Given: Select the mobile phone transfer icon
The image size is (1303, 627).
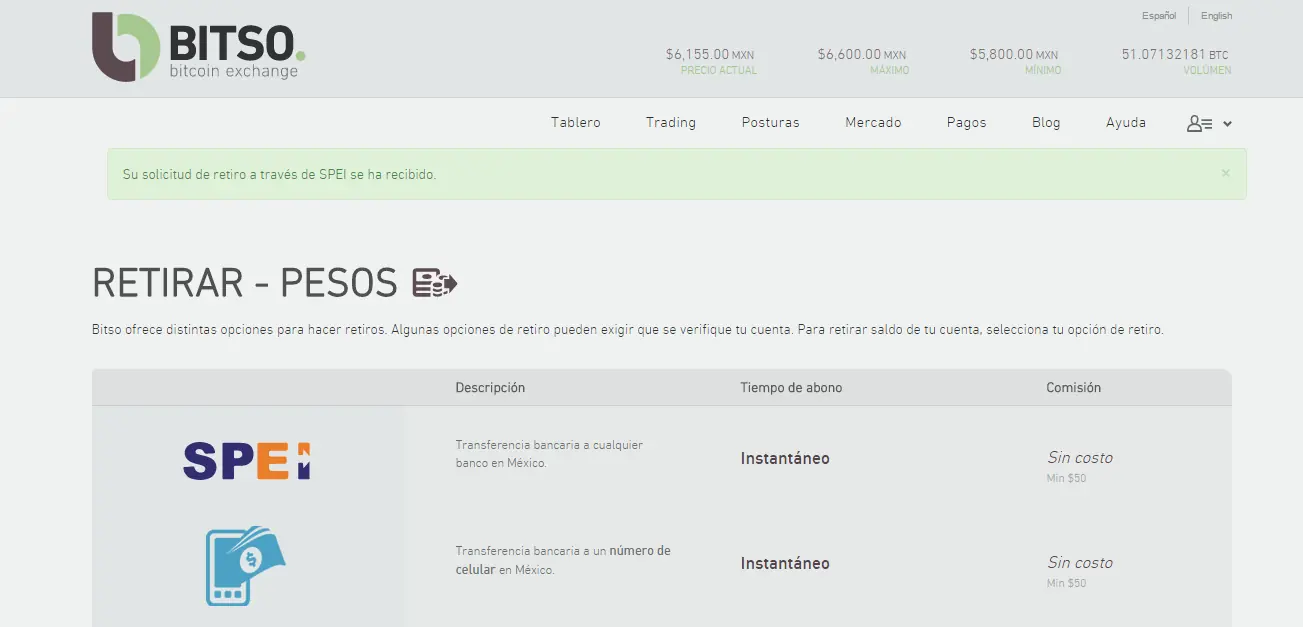Looking at the screenshot, I should pos(245,565).
